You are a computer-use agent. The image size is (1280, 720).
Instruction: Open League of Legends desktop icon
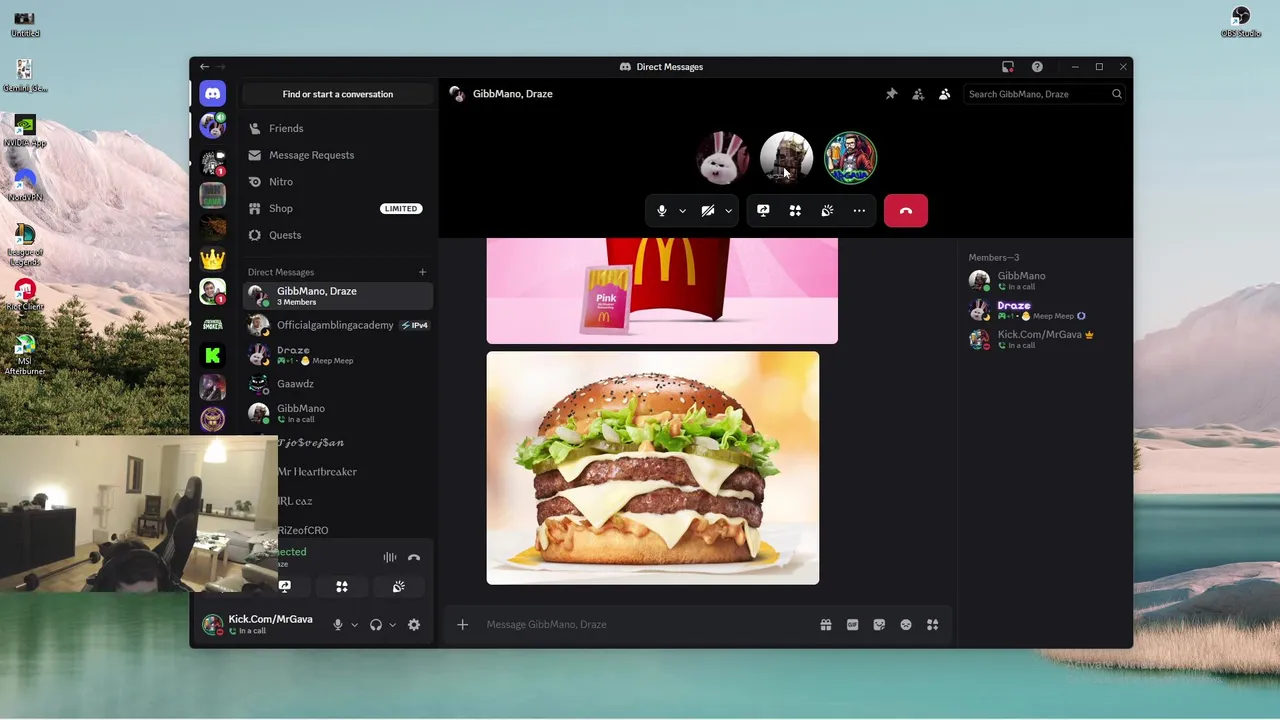click(x=25, y=243)
